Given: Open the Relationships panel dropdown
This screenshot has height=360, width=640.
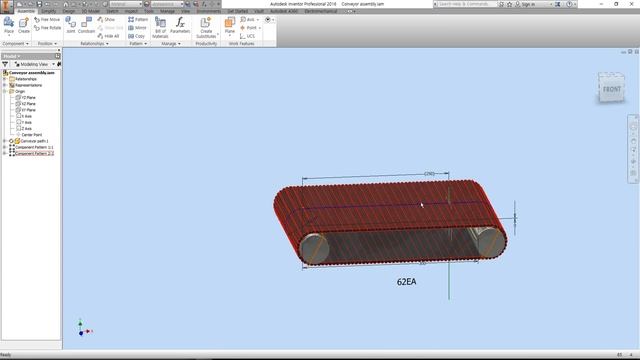Looking at the screenshot, I should tap(94, 43).
